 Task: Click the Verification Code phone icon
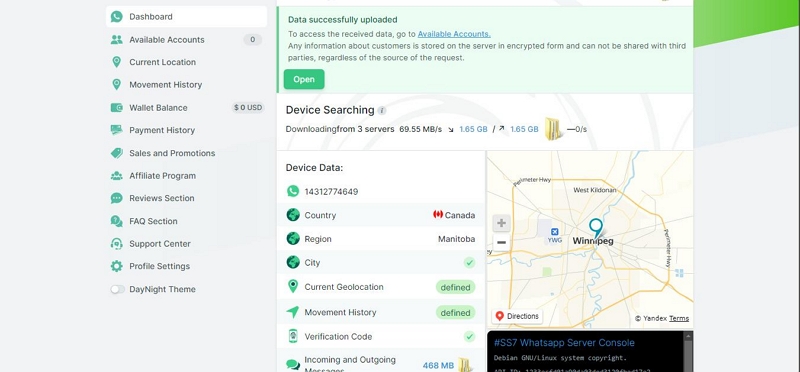[293, 336]
